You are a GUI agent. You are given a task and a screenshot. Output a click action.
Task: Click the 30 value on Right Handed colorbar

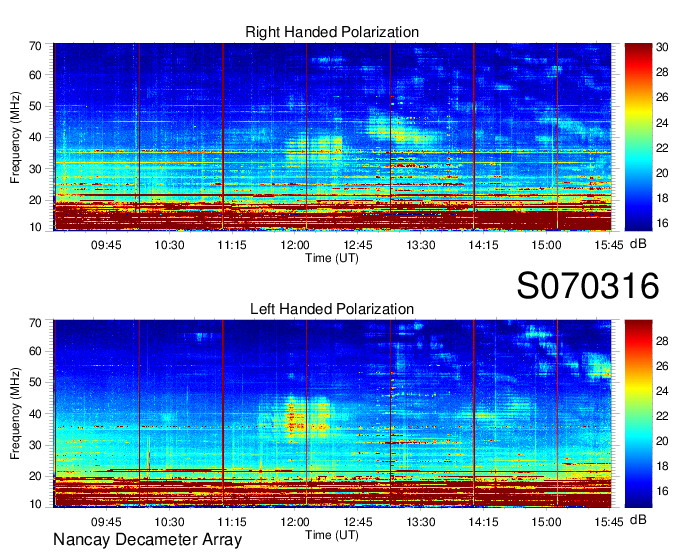tap(662, 47)
